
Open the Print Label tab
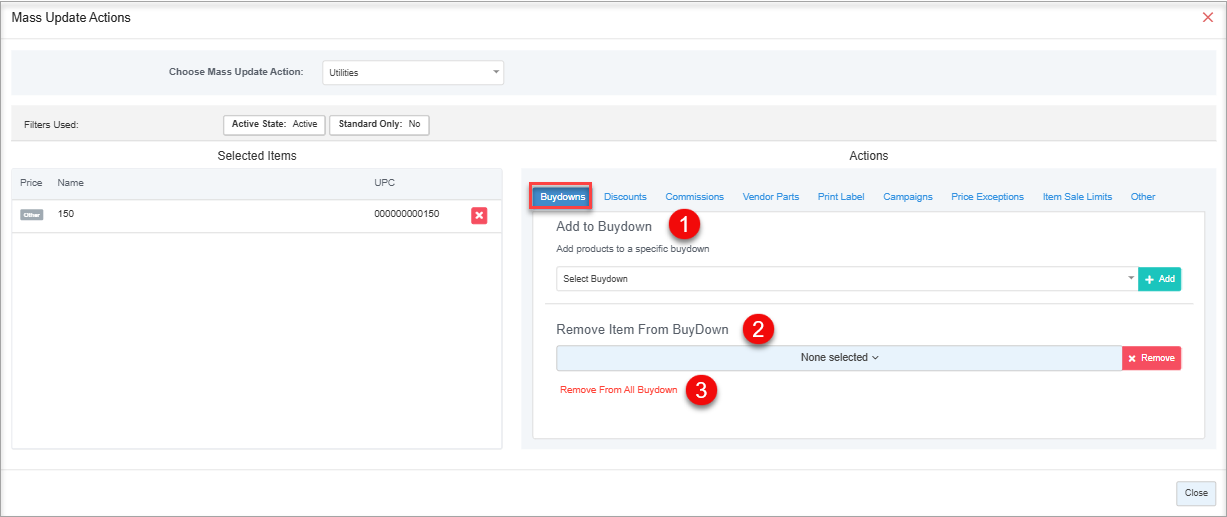(840, 197)
